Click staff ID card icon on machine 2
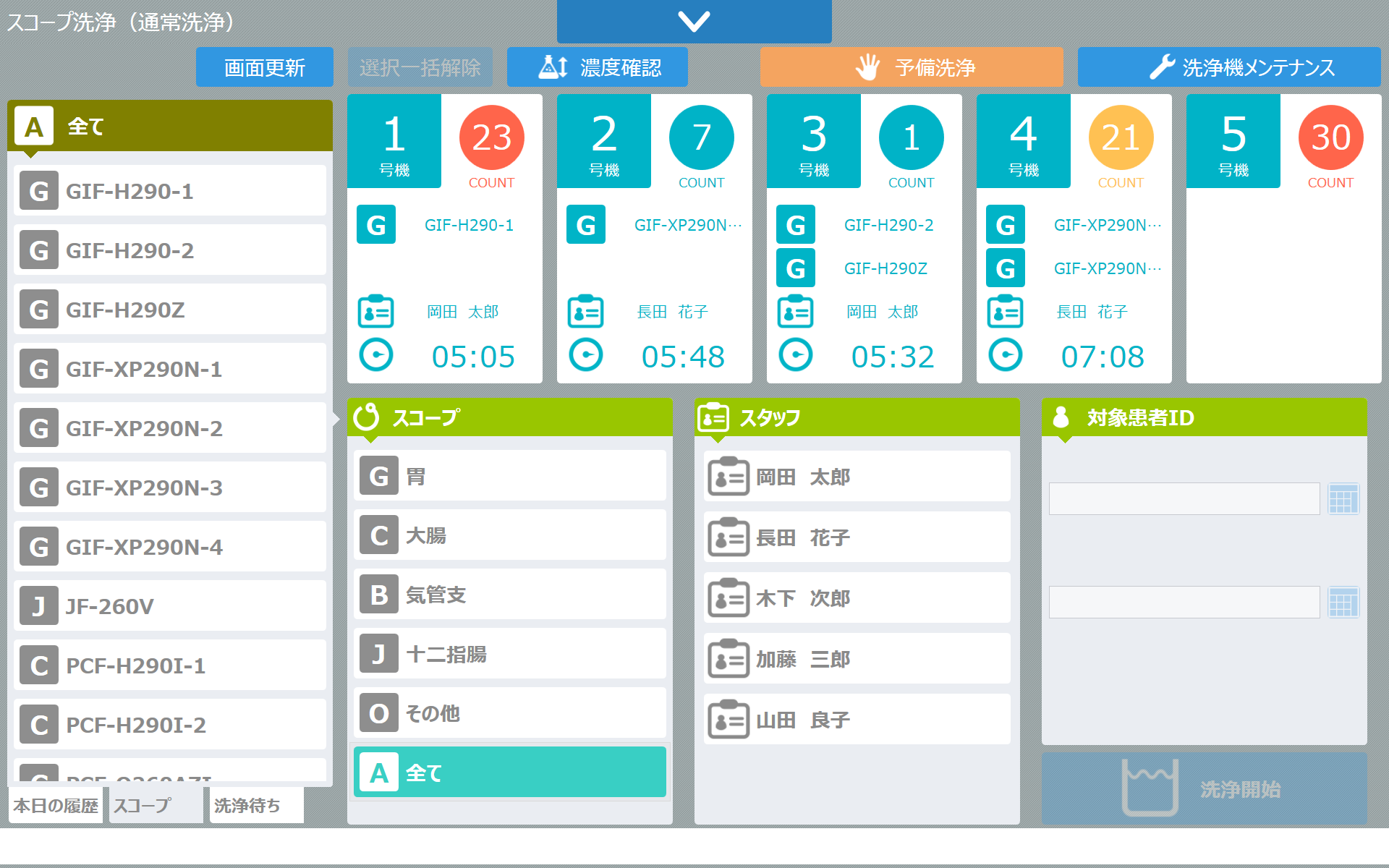 tap(585, 312)
